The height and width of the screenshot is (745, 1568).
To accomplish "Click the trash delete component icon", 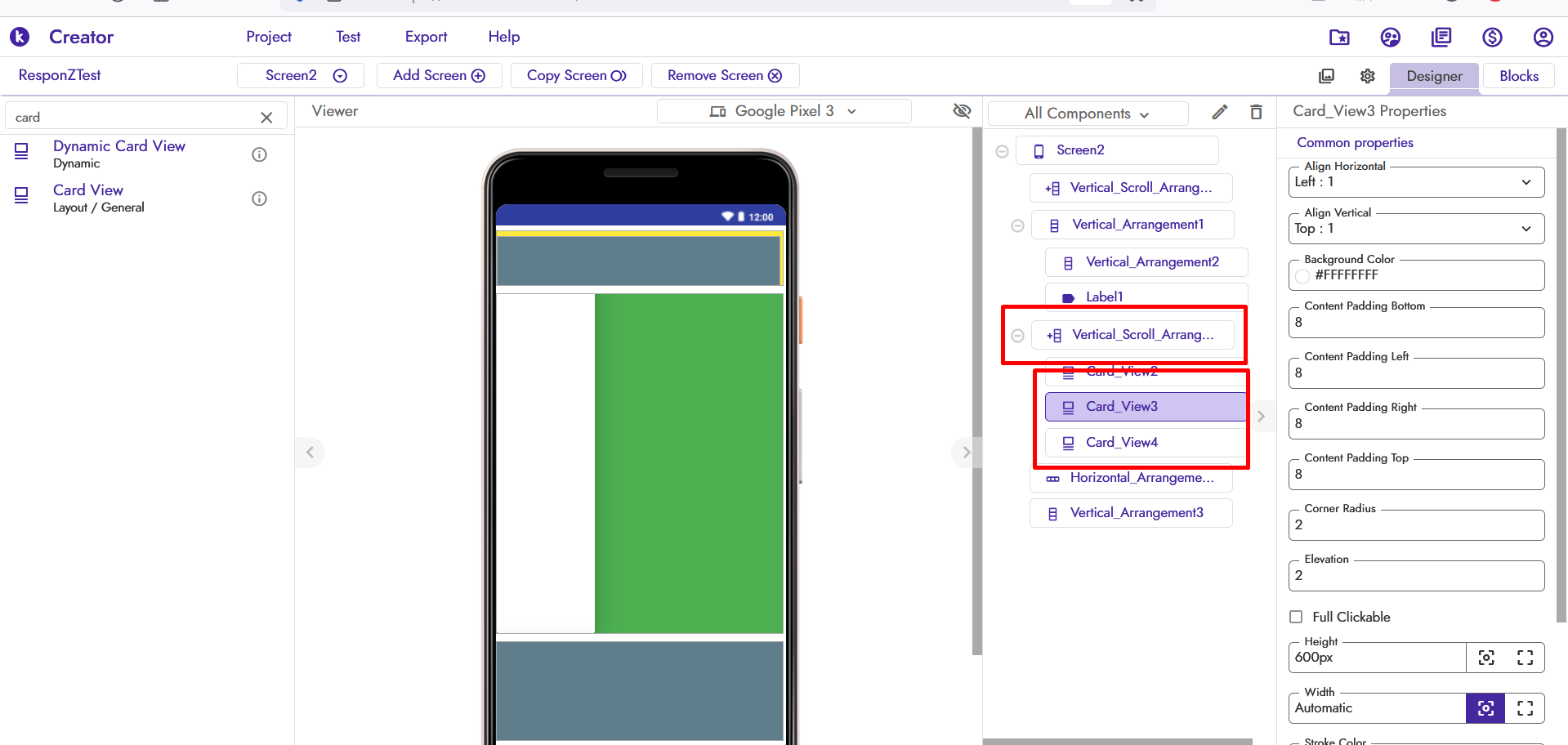I will click(x=1256, y=113).
